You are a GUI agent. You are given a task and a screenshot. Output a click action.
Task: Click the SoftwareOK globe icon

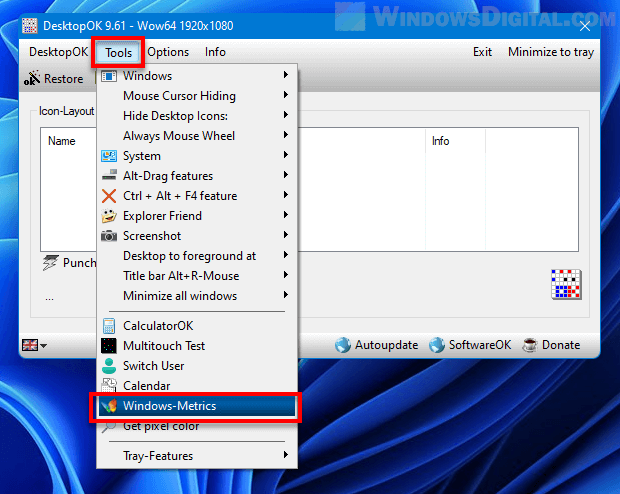(437, 345)
